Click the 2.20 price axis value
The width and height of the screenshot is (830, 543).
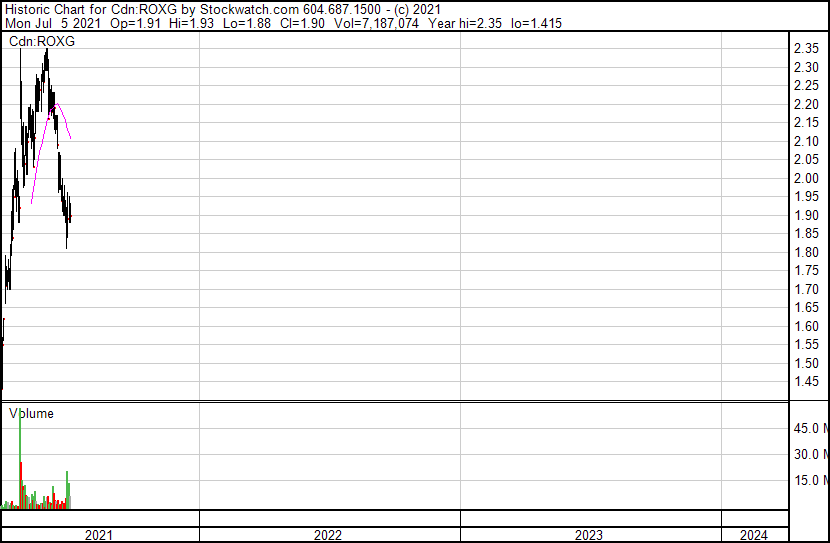tap(806, 104)
